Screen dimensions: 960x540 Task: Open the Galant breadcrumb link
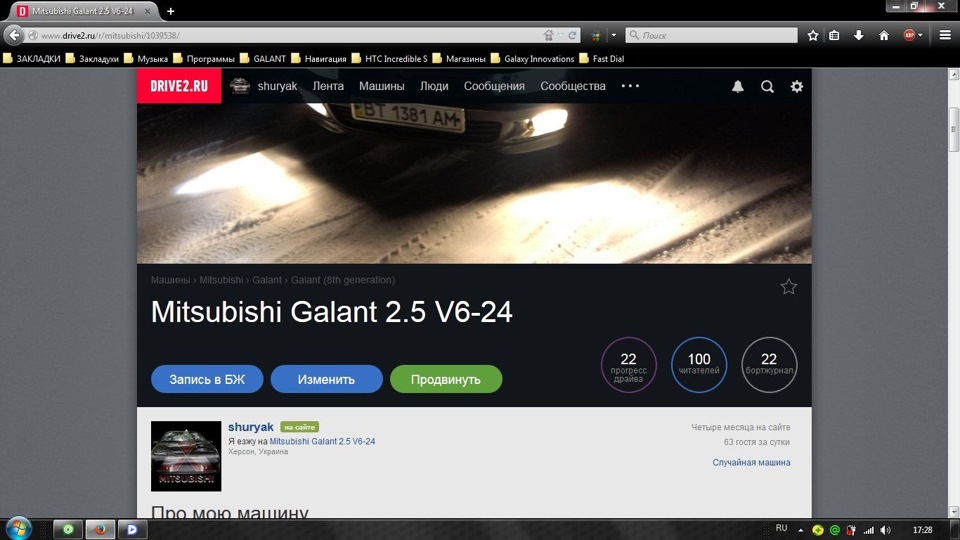pos(267,280)
